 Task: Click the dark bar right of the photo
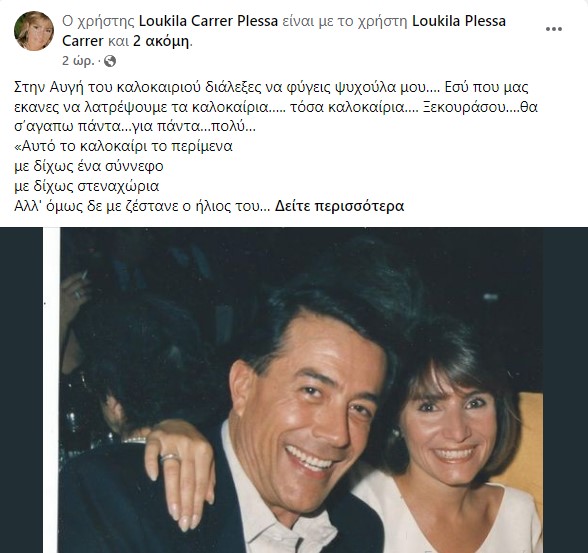tap(566, 390)
